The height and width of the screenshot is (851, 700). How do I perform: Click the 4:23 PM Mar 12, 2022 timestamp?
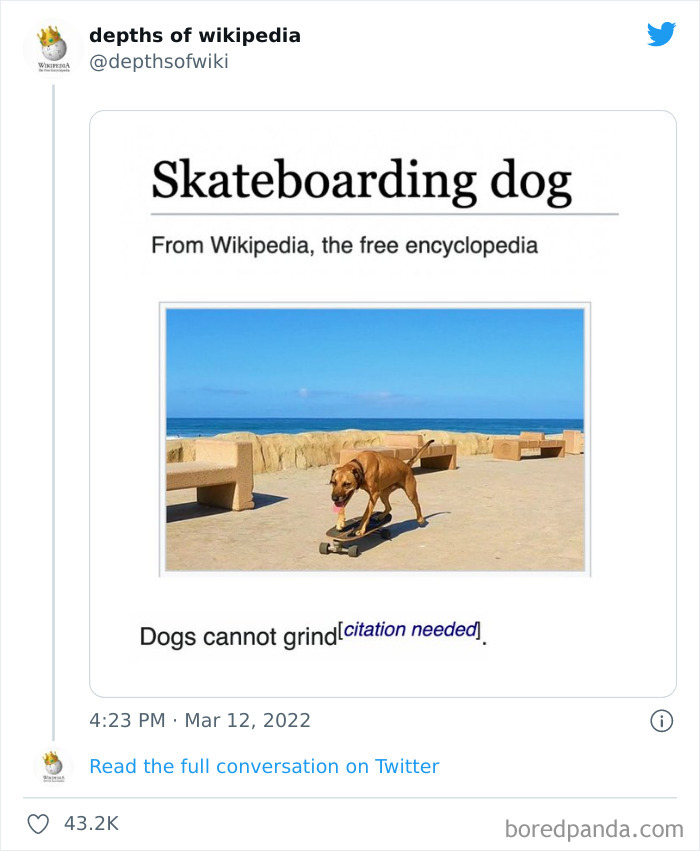[200, 720]
